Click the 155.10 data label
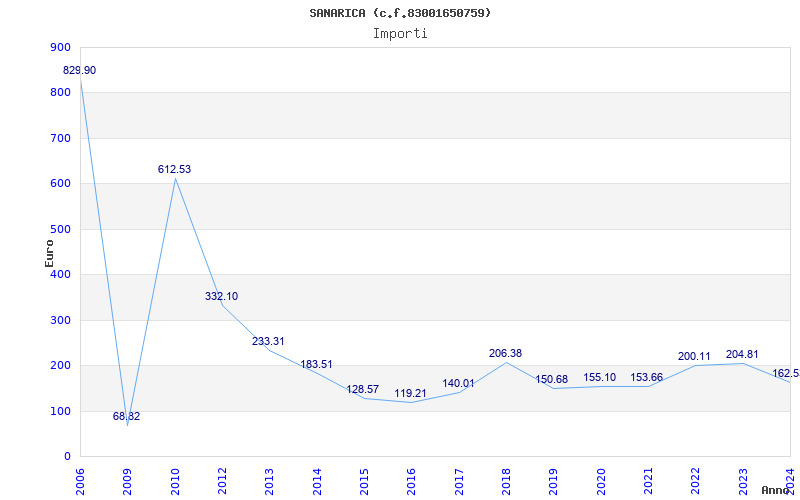The width and height of the screenshot is (800, 500). [x=600, y=378]
